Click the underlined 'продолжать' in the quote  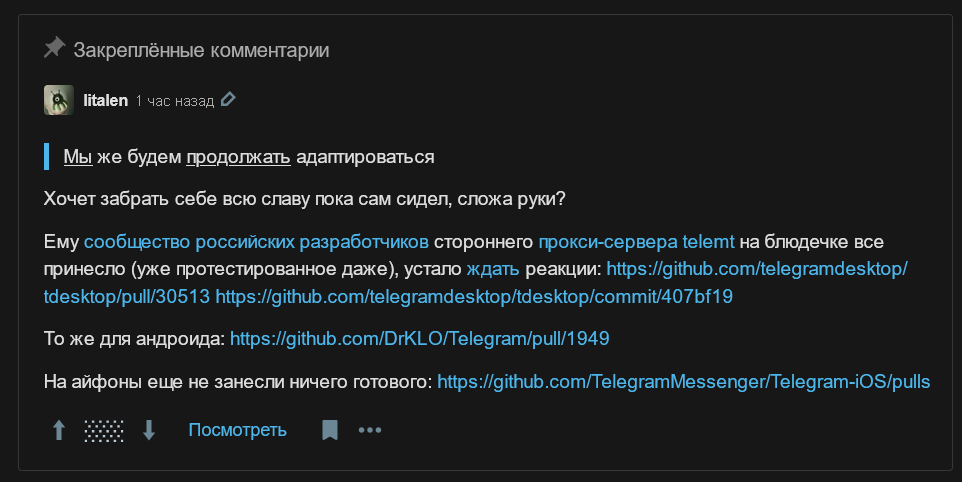[x=238, y=157]
